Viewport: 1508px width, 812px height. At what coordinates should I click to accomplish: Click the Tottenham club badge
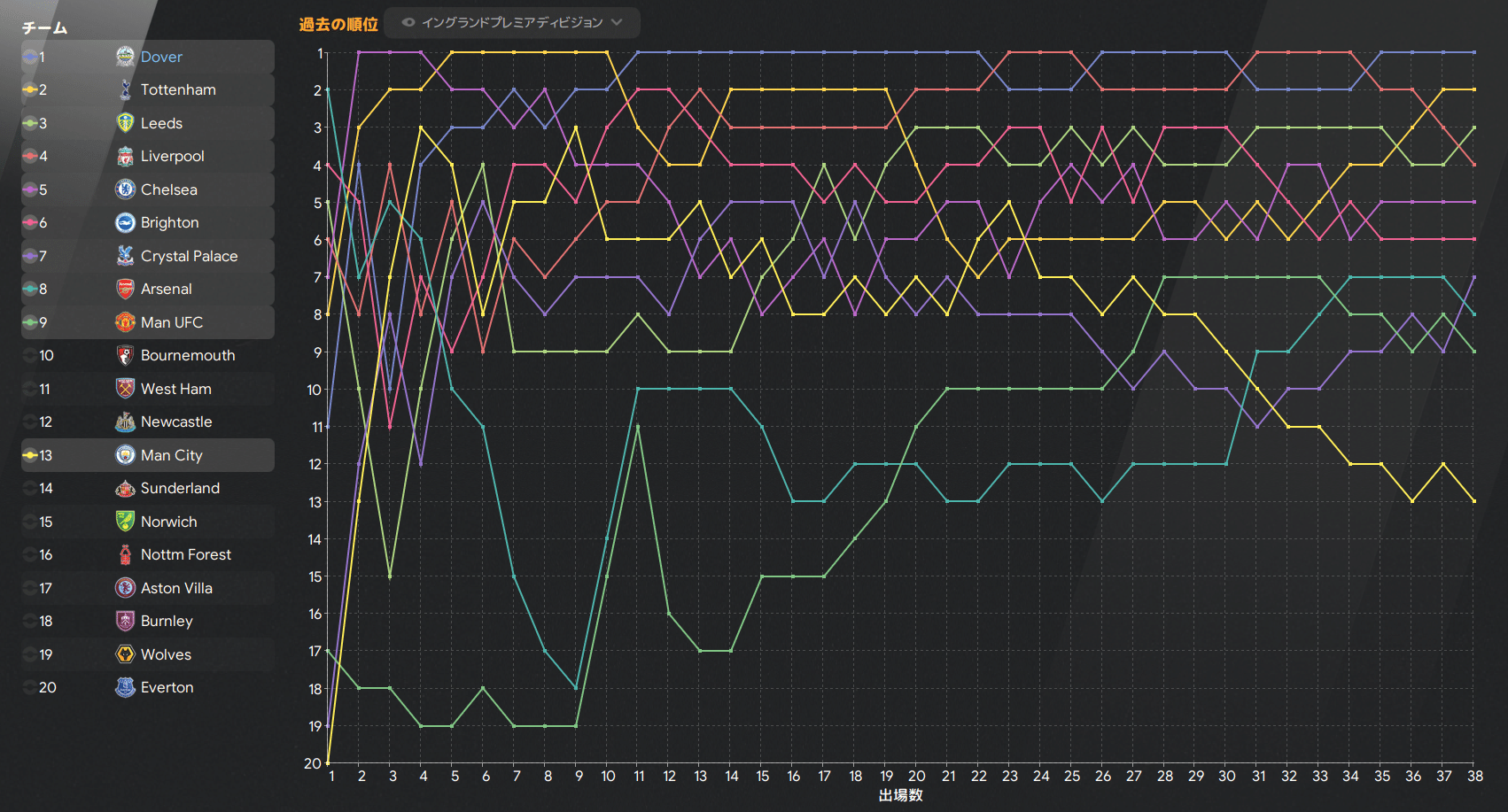pos(125,89)
